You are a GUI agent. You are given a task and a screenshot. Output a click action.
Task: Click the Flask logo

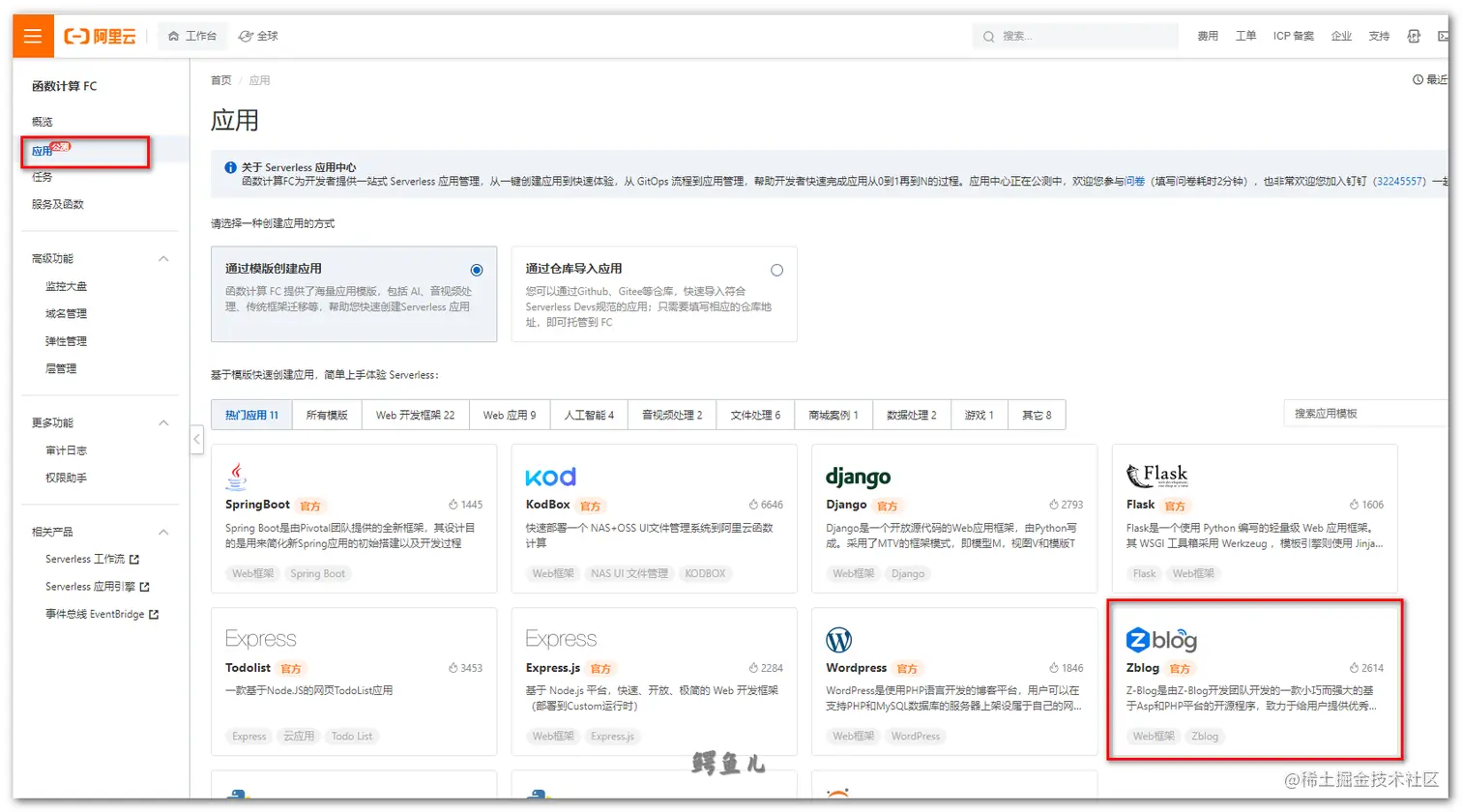(x=1157, y=476)
